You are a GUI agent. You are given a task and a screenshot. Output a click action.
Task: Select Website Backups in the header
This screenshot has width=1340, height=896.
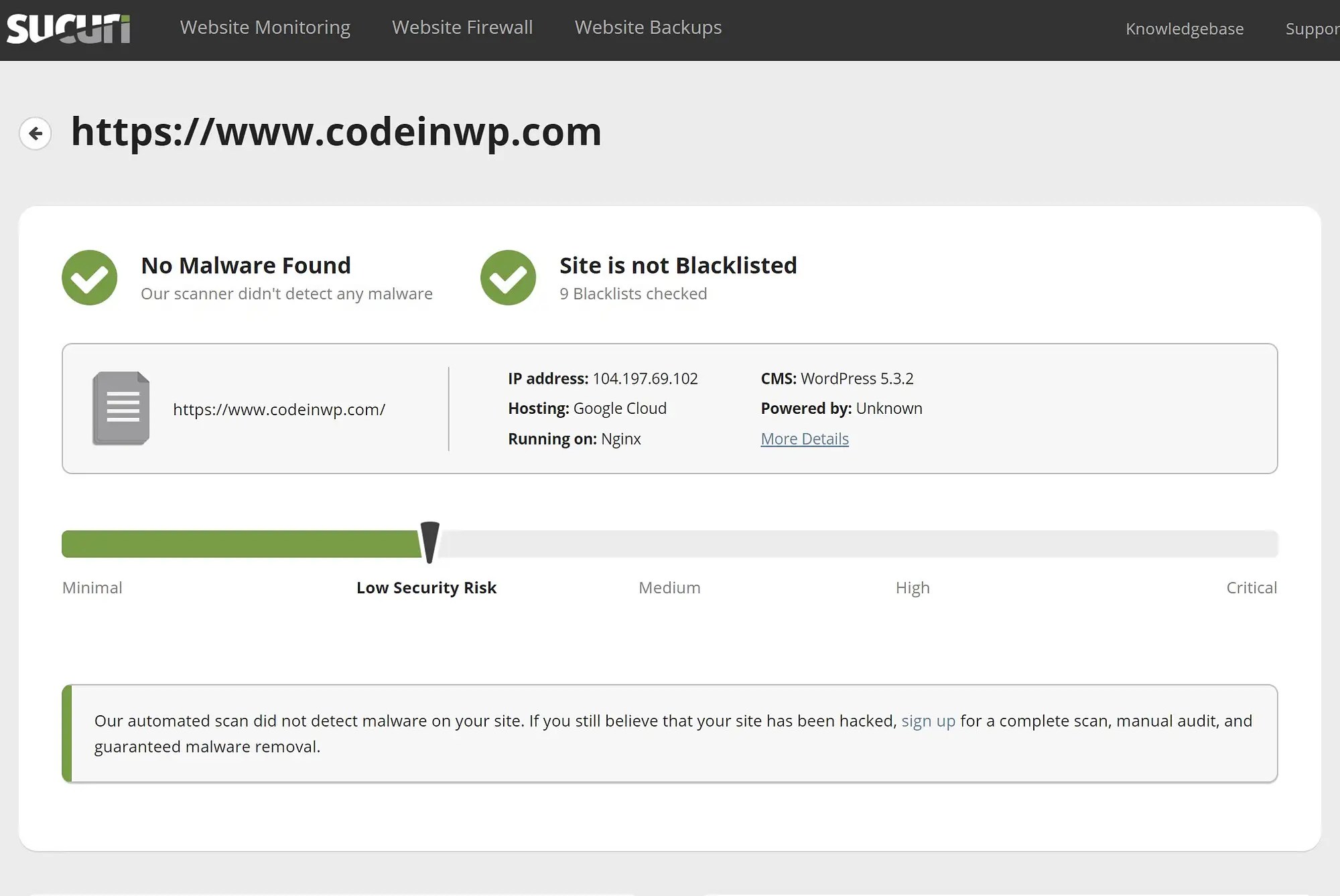tap(647, 27)
